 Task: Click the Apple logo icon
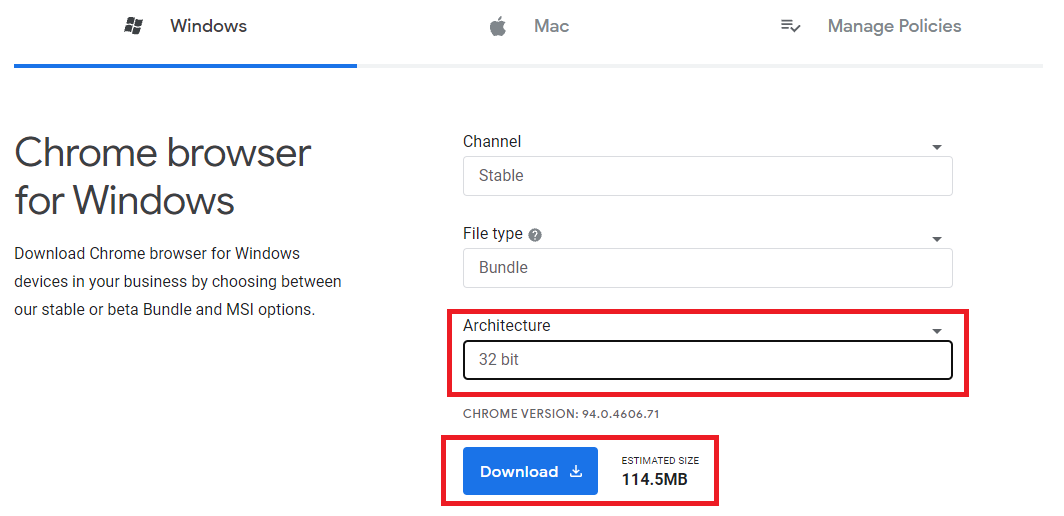(x=498, y=27)
